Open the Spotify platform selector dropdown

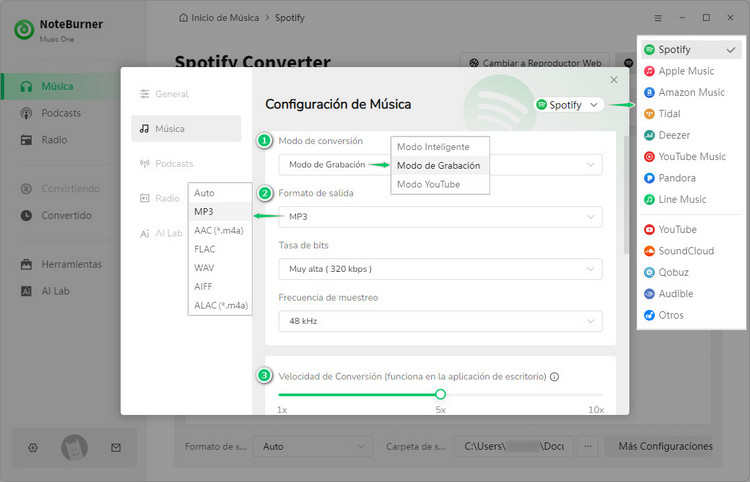click(x=569, y=105)
